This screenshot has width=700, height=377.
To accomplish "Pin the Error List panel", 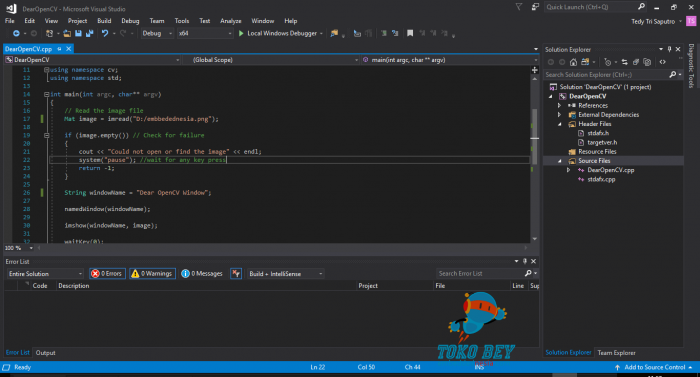I will click(x=525, y=261).
